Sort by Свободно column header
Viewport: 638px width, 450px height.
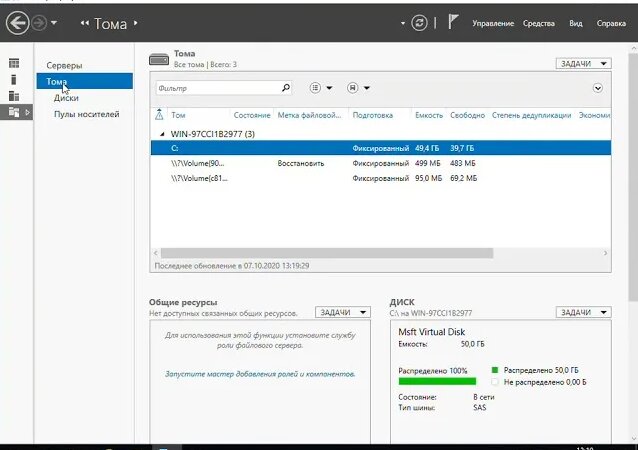468,115
